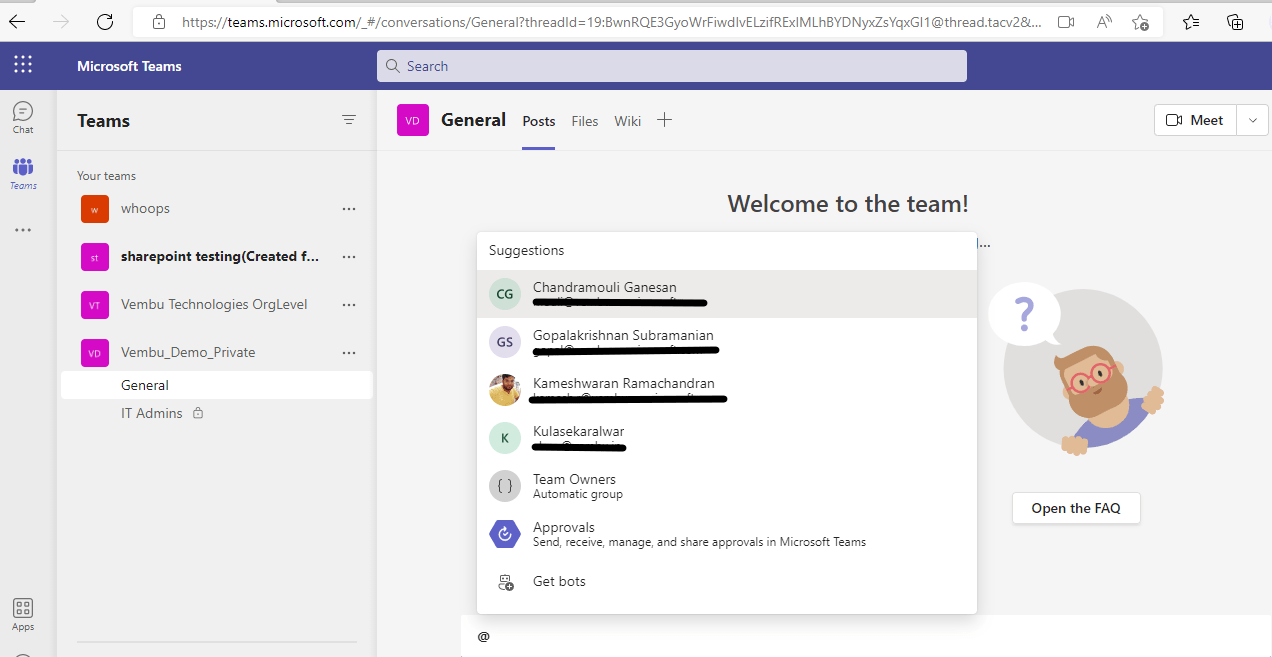Open more options for sharepoint testing team
Screen dimensions: 1272x657
349,257
